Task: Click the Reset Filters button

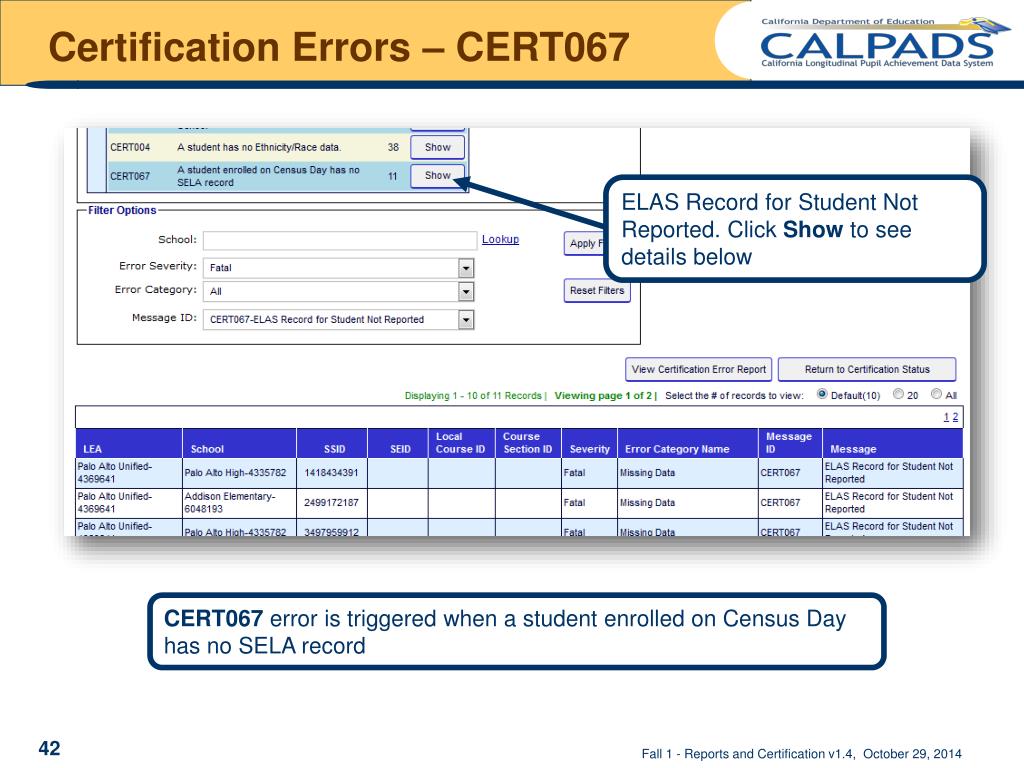Action: click(597, 291)
